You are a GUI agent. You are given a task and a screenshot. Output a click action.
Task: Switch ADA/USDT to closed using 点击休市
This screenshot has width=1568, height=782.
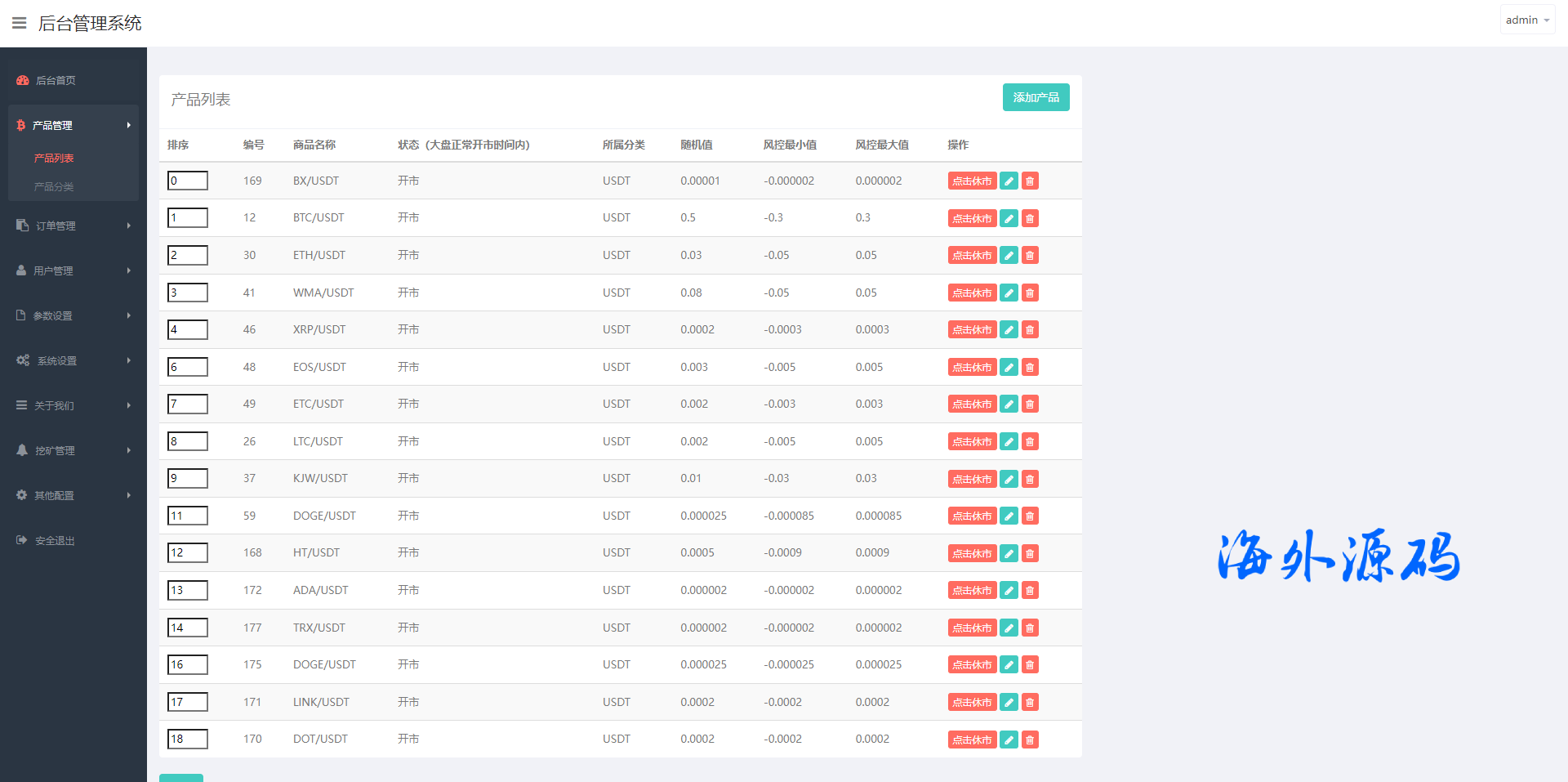coord(972,591)
